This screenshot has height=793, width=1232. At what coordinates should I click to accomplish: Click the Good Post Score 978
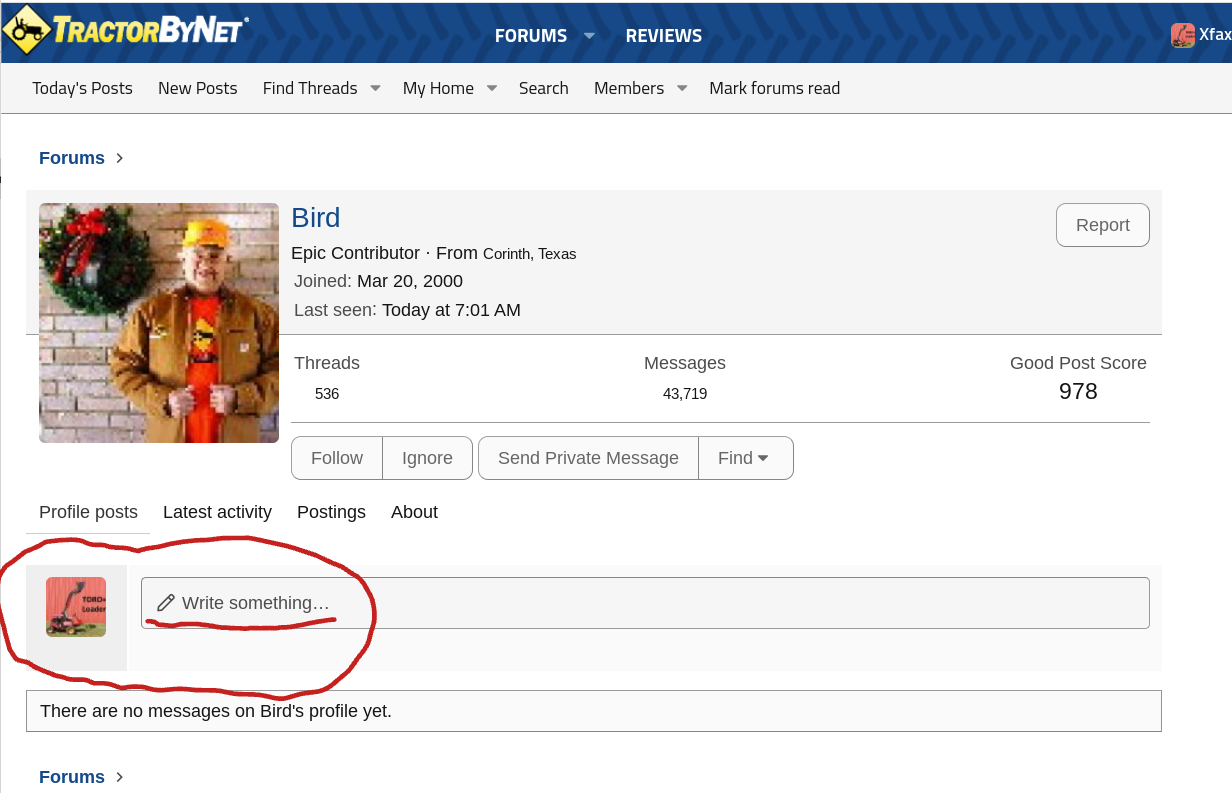coord(1078,391)
